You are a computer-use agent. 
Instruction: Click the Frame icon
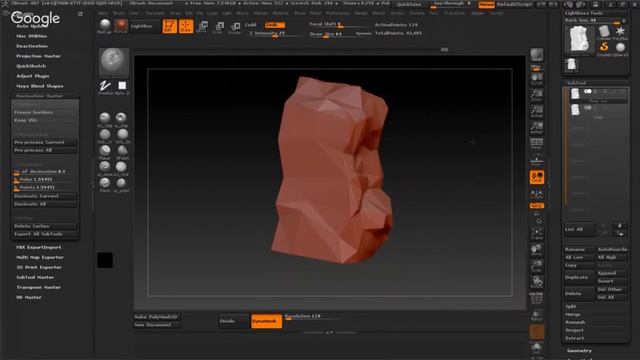[537, 233]
